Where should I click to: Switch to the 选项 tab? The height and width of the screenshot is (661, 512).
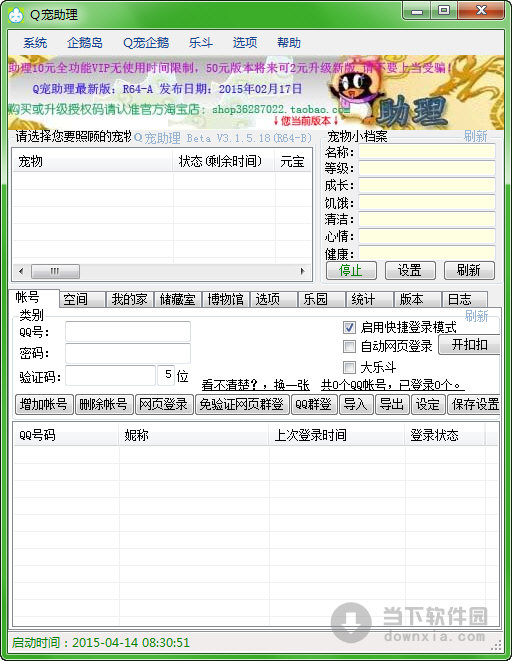(x=273, y=300)
